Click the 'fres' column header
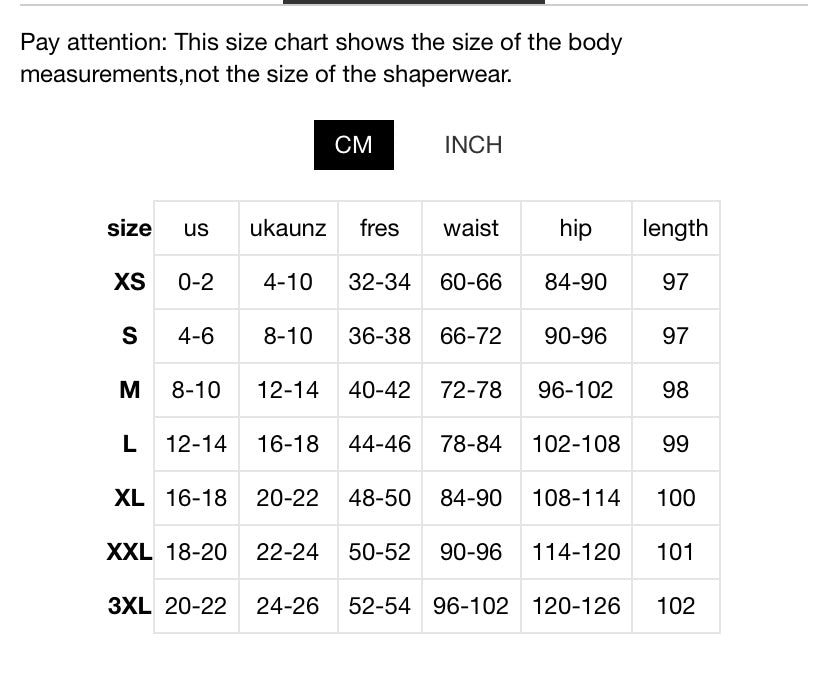 pyautogui.click(x=379, y=228)
